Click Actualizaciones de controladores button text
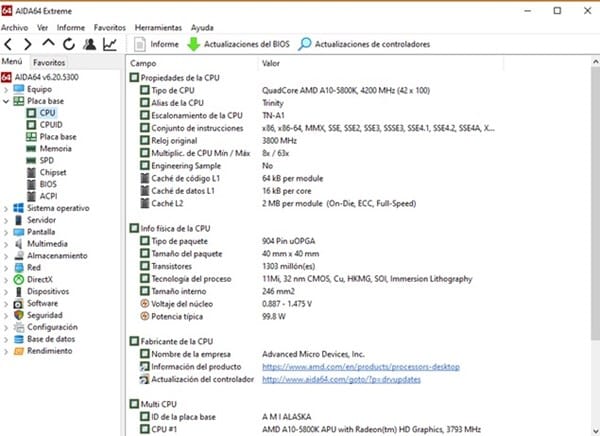Image resolution: width=600 pixels, height=436 pixels. (372, 44)
